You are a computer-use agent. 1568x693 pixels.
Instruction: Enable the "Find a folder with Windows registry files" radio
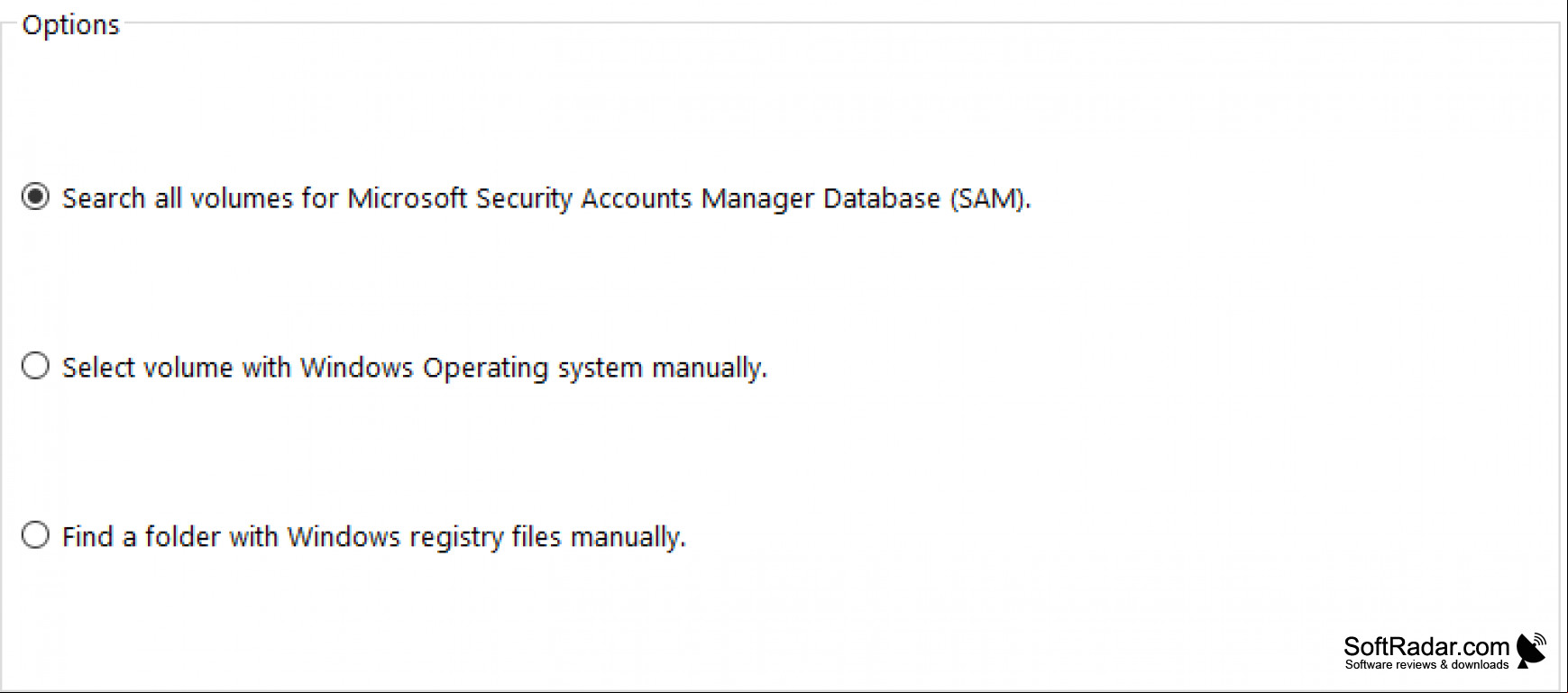tap(35, 535)
